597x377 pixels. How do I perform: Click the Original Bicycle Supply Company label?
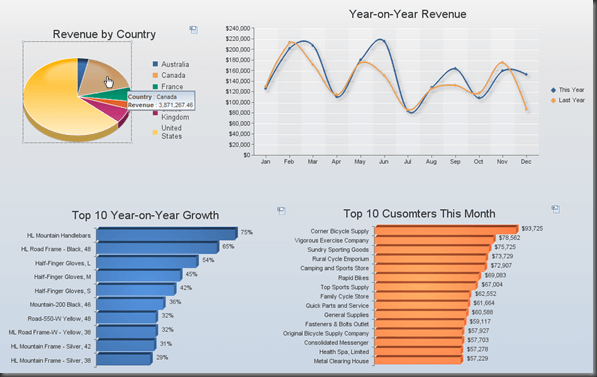point(326,333)
